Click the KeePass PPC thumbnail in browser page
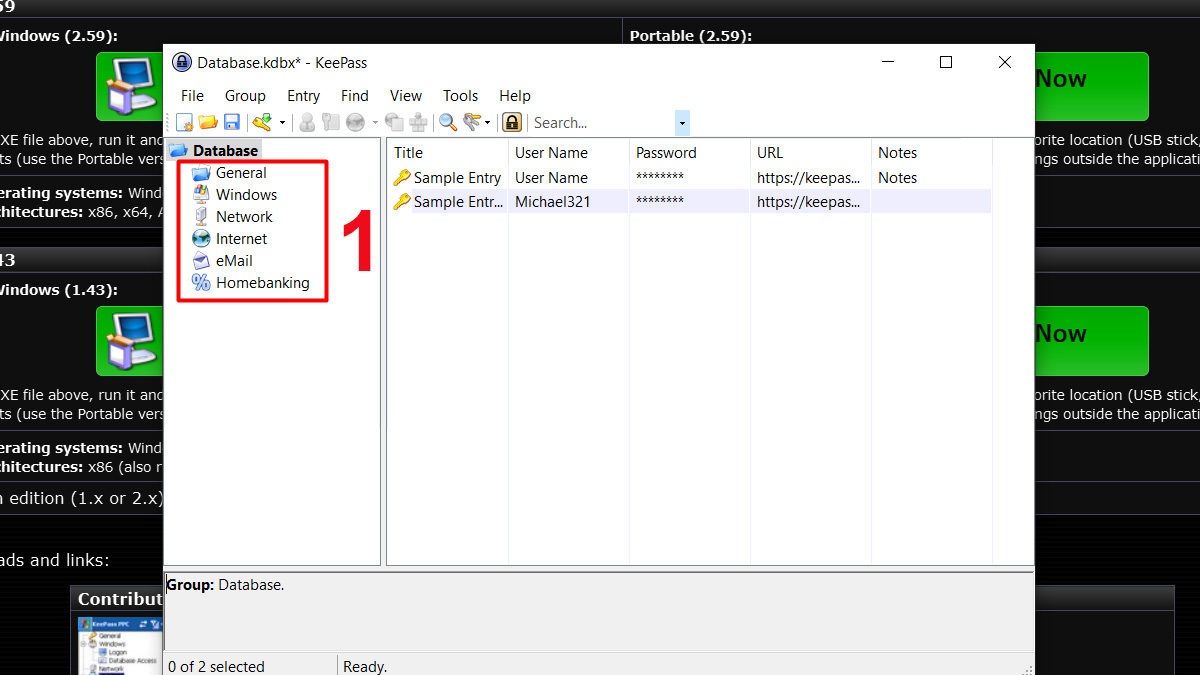The image size is (1200, 675). click(x=120, y=645)
